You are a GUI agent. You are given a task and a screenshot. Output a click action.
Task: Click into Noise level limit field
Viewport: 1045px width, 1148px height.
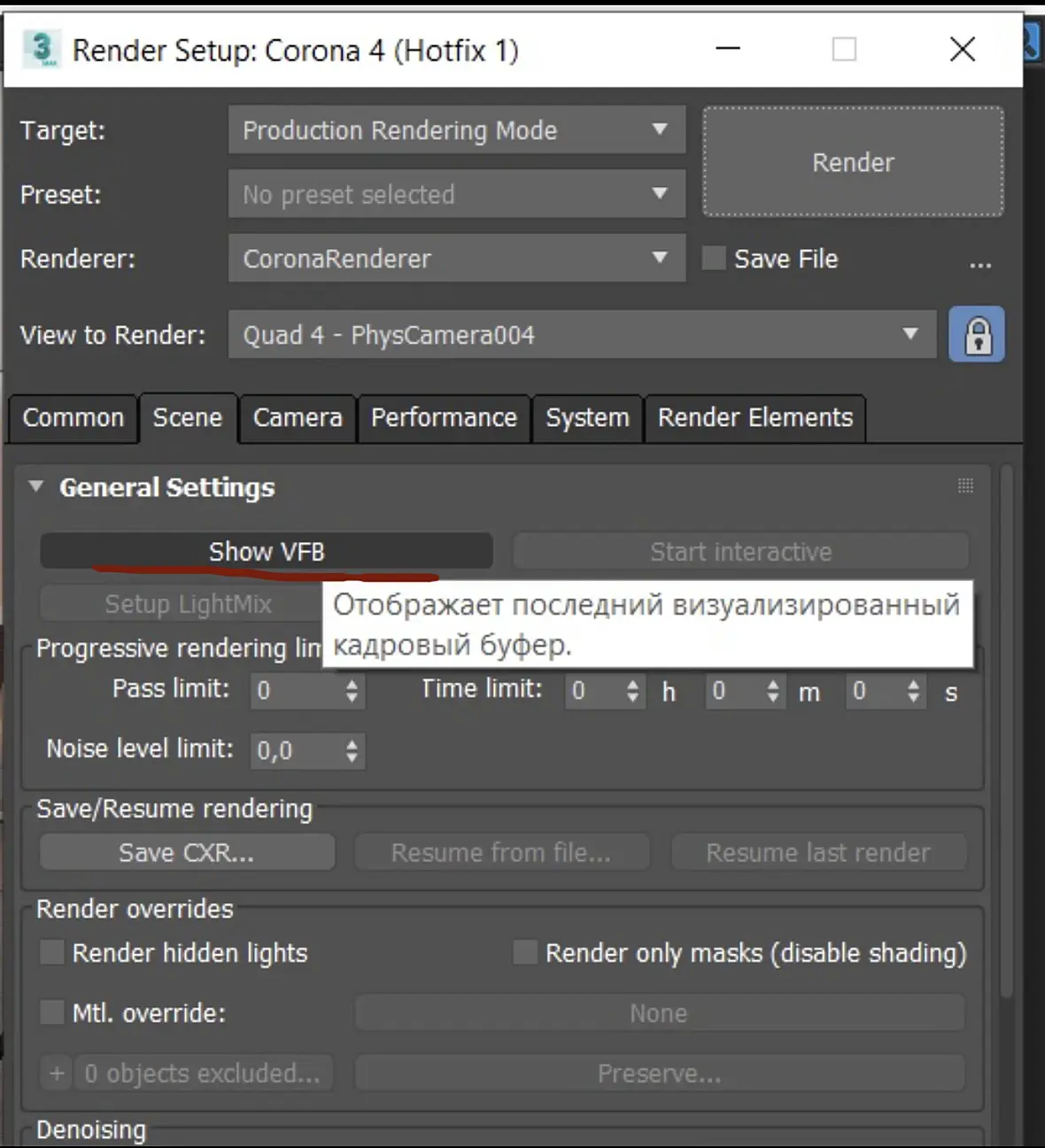296,750
